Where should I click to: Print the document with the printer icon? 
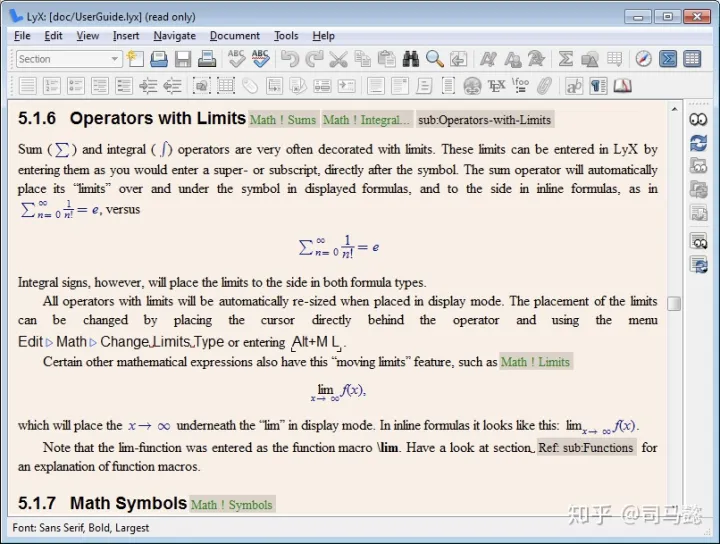pyautogui.click(x=207, y=59)
